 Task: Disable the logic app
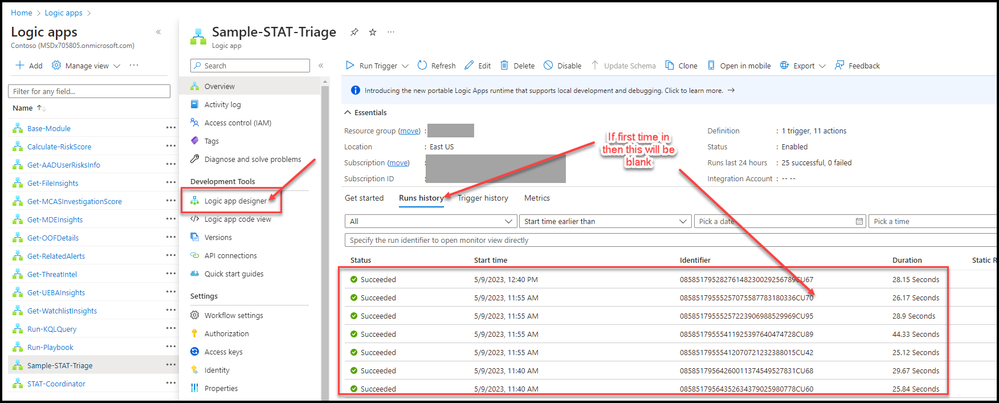coord(563,66)
